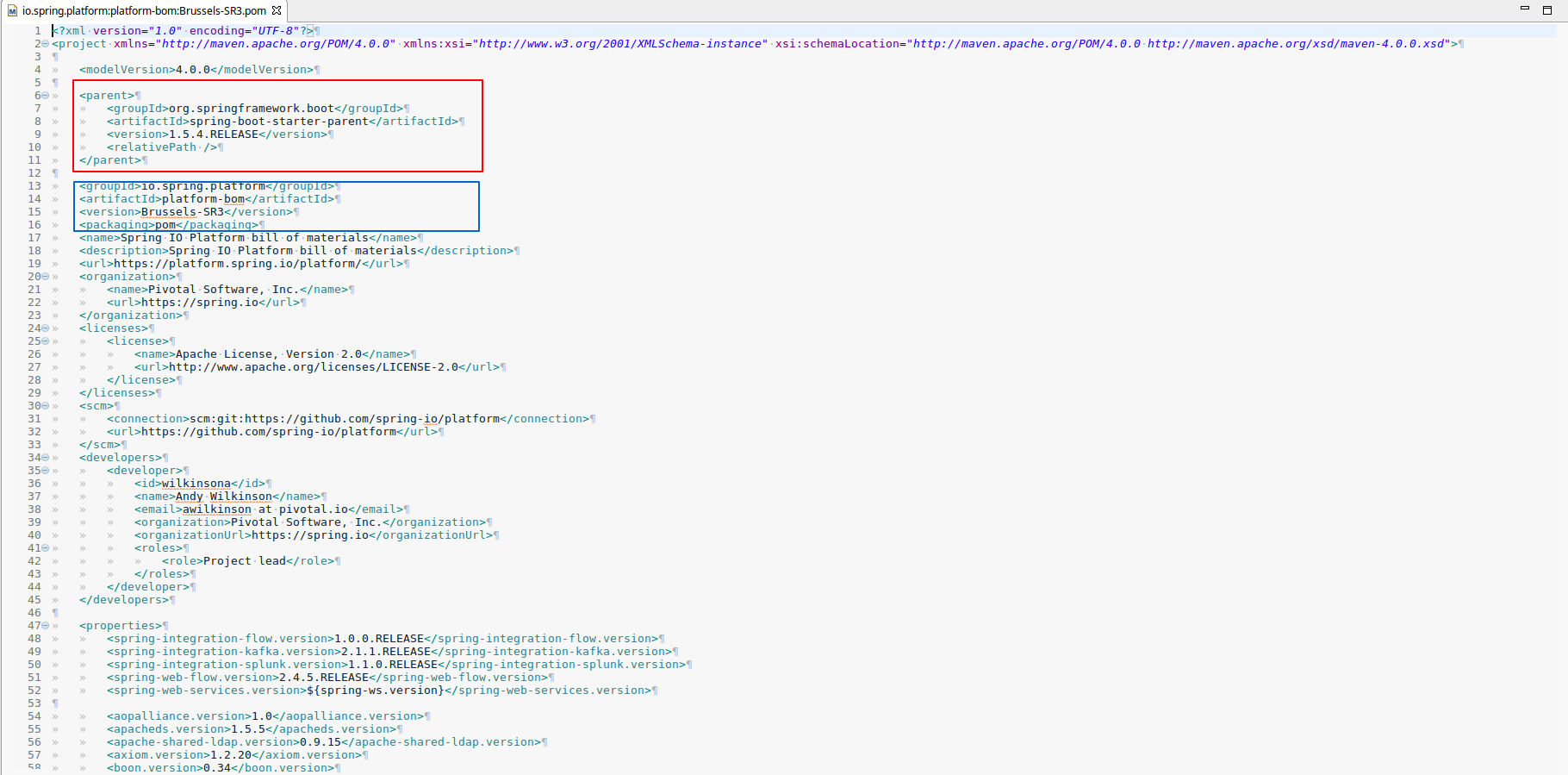Viewport: 1568px width, 775px height.
Task: Click the spring-integration-splunk.version property
Action: coord(396,665)
